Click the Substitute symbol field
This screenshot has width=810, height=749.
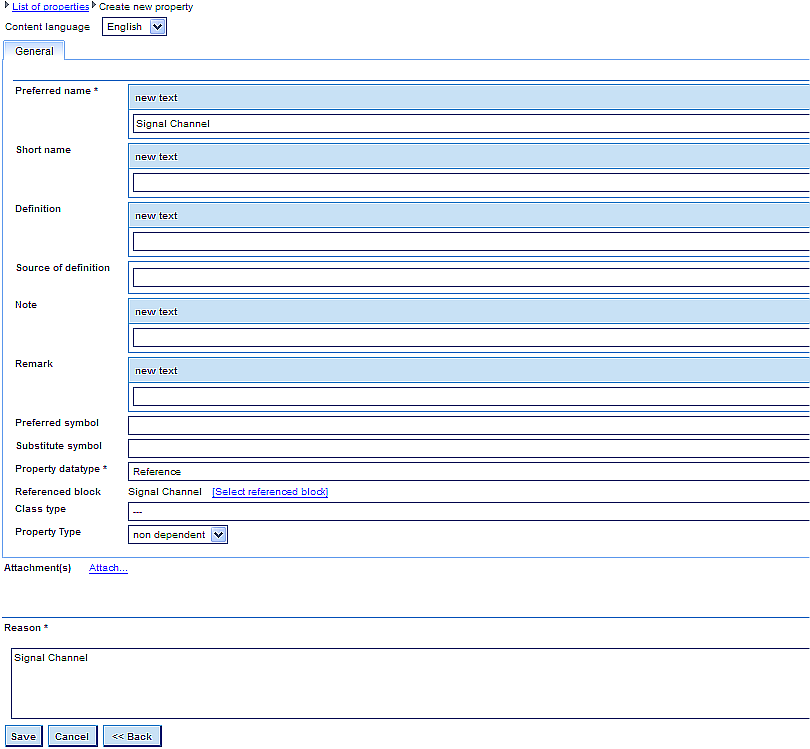[x=470, y=449]
